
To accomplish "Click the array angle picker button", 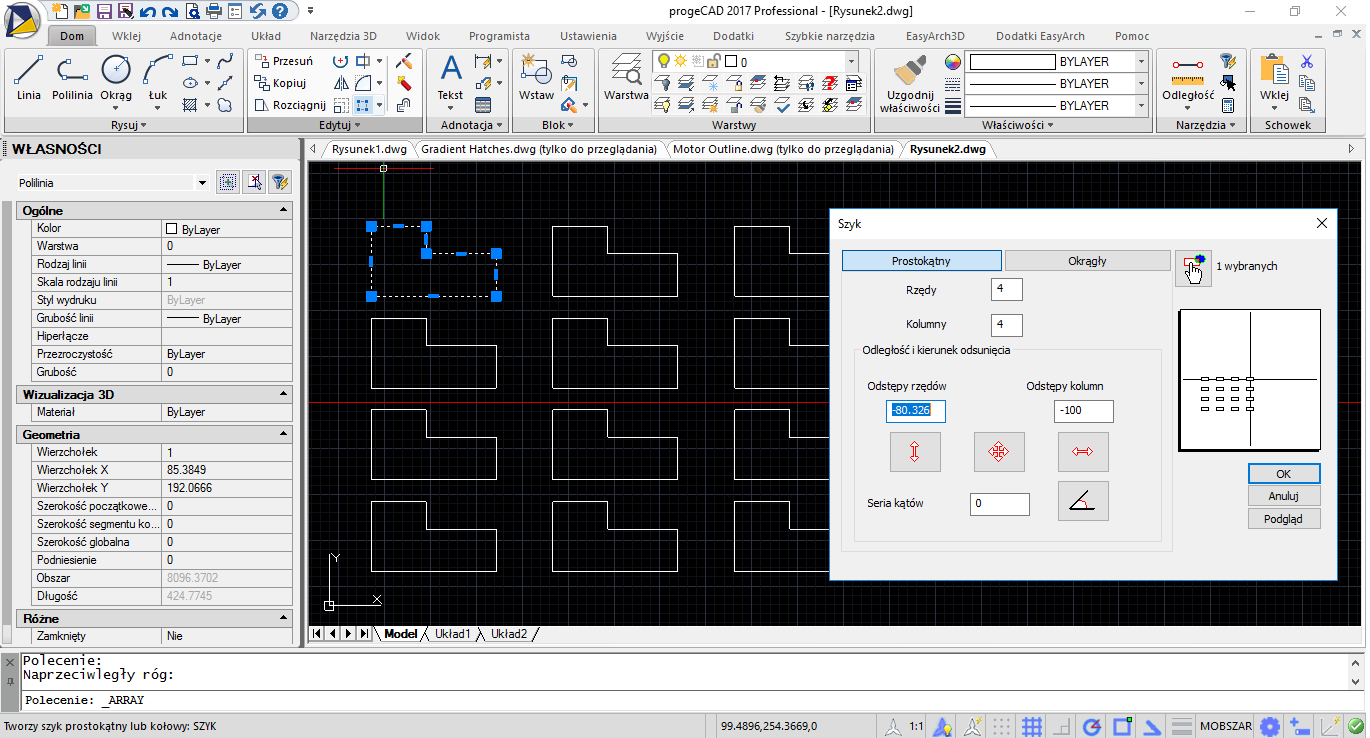I will (1082, 501).
